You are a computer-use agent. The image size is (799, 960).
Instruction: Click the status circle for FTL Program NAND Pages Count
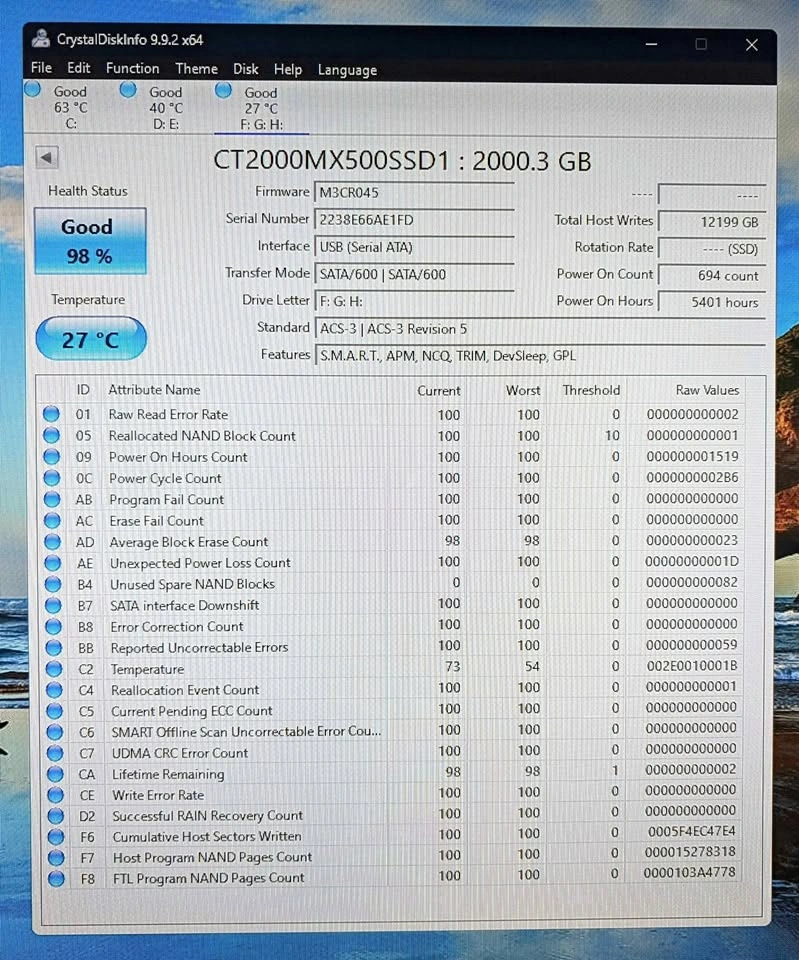(56, 879)
